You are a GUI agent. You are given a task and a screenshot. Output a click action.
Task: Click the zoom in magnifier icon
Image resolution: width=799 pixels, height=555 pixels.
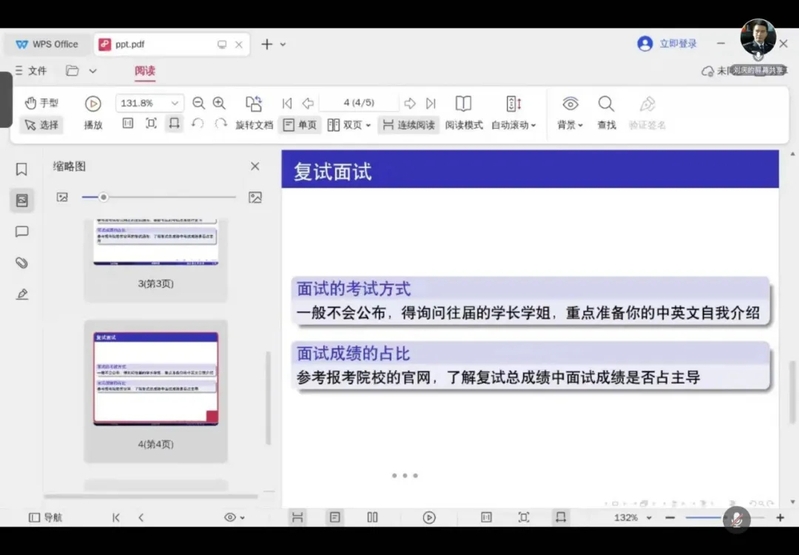point(219,103)
